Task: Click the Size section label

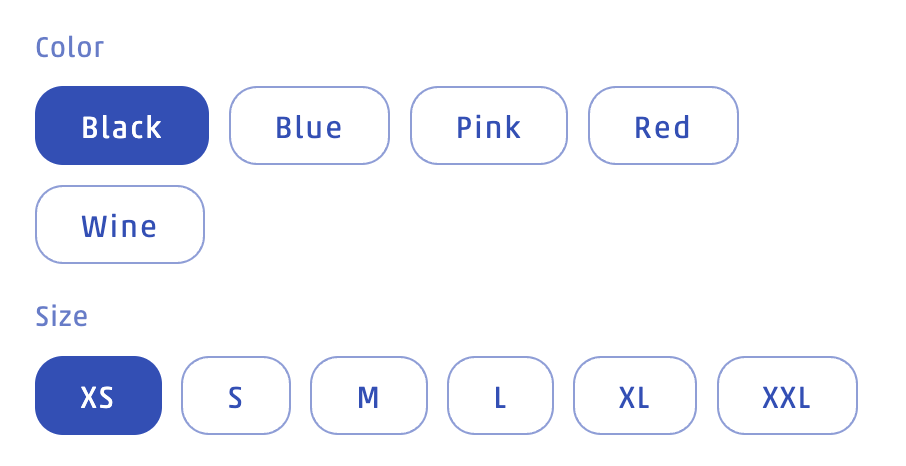Action: click(62, 317)
